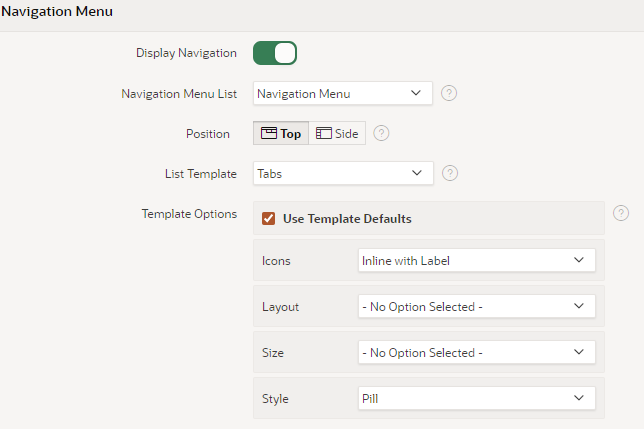Open the Style dropdown showing Pill

tap(476, 398)
